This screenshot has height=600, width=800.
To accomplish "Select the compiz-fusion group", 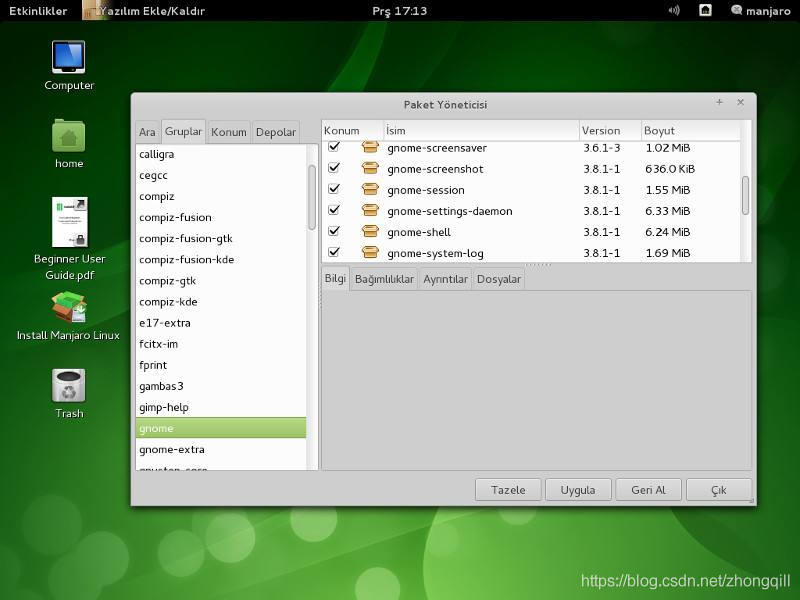I will [221, 217].
